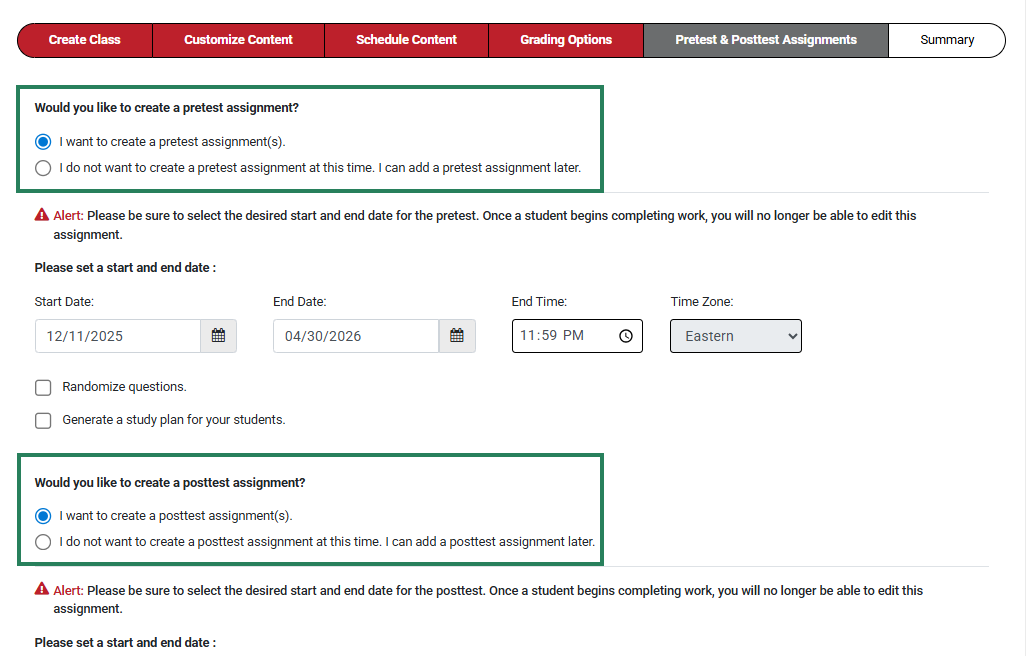
Task: Select I do not want a pretest assignment
Action: click(43, 167)
